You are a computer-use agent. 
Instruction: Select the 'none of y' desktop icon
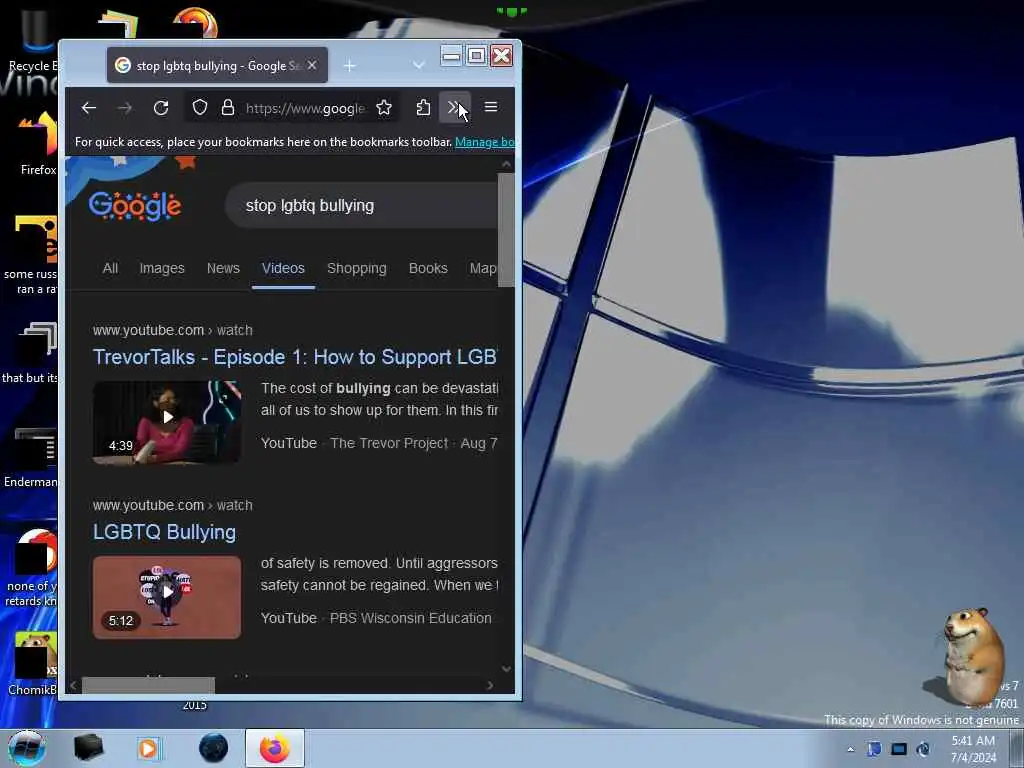pyautogui.click(x=31, y=568)
